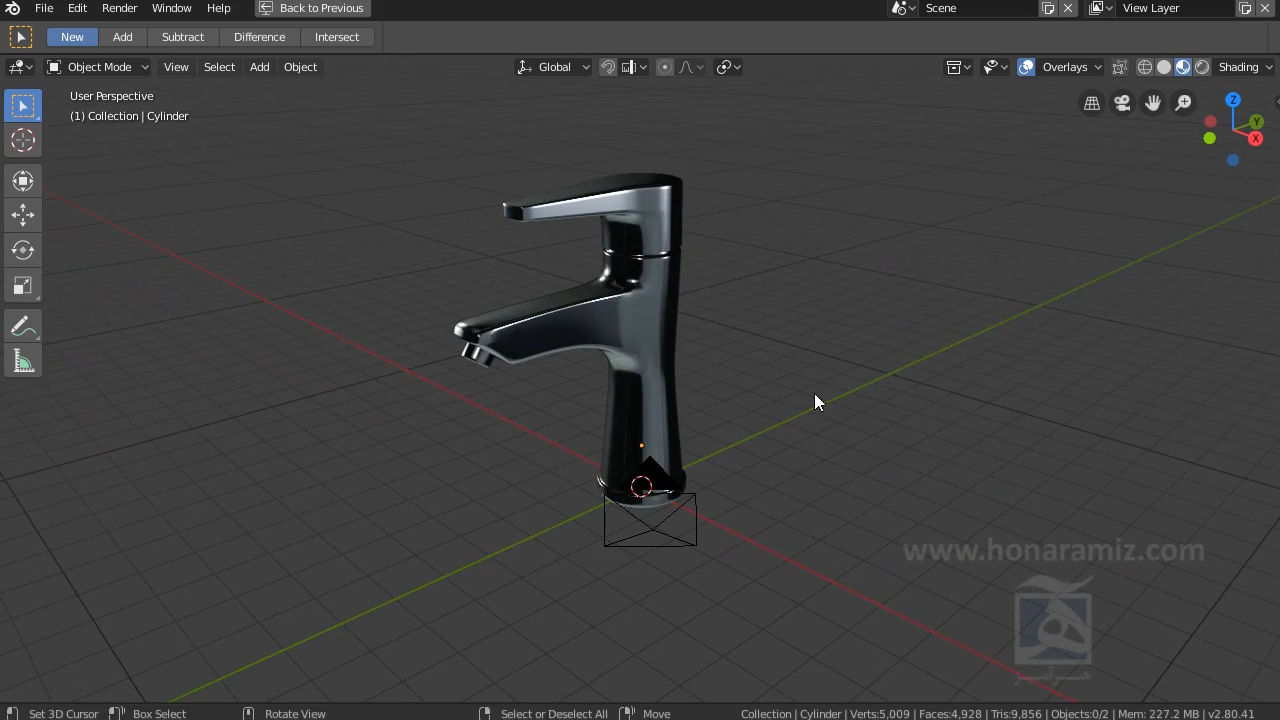This screenshot has width=1280, height=720.
Task: Open the object type visibility dropdown
Action: coord(959,67)
